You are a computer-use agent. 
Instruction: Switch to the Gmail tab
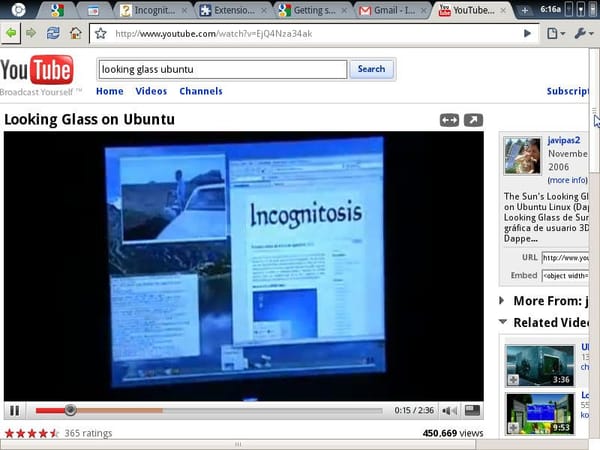[x=393, y=10]
